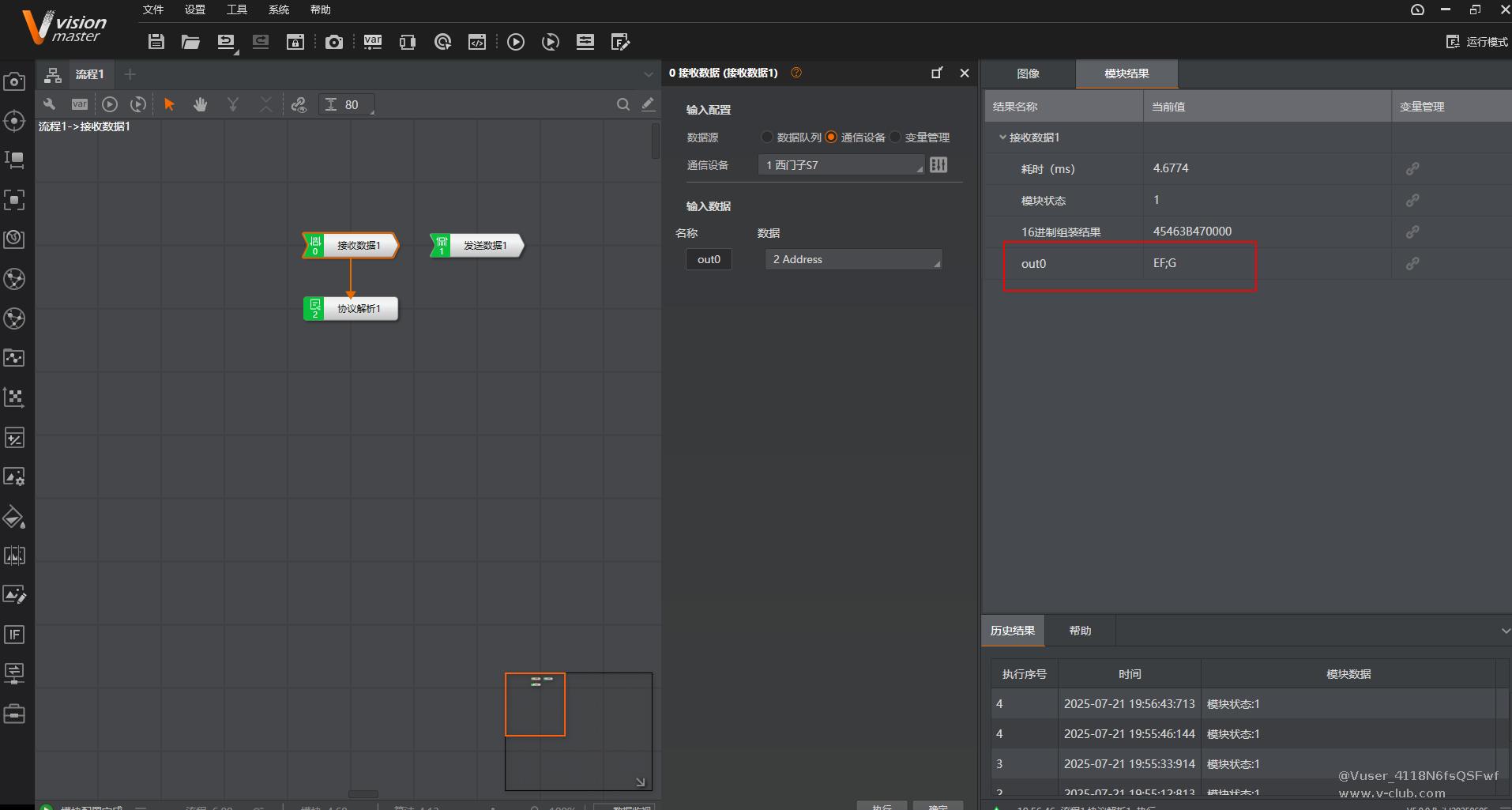Select the orange arrow pointer tool
This screenshot has height=810, width=1512.
click(168, 104)
